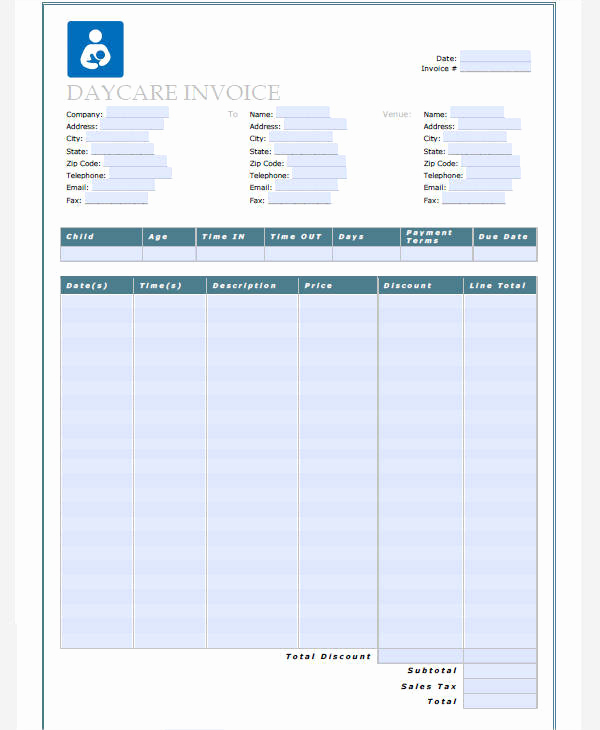Click the cell under Days header
The height and width of the screenshot is (730, 600).
tap(366, 253)
